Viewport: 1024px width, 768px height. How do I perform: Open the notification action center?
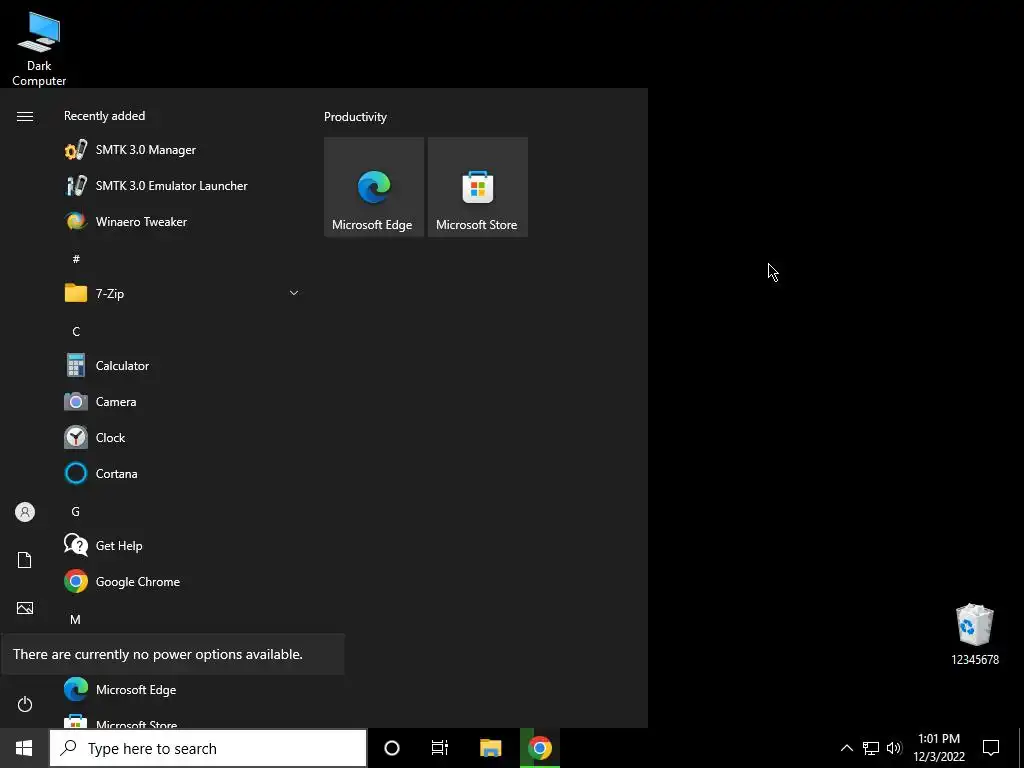click(x=991, y=748)
